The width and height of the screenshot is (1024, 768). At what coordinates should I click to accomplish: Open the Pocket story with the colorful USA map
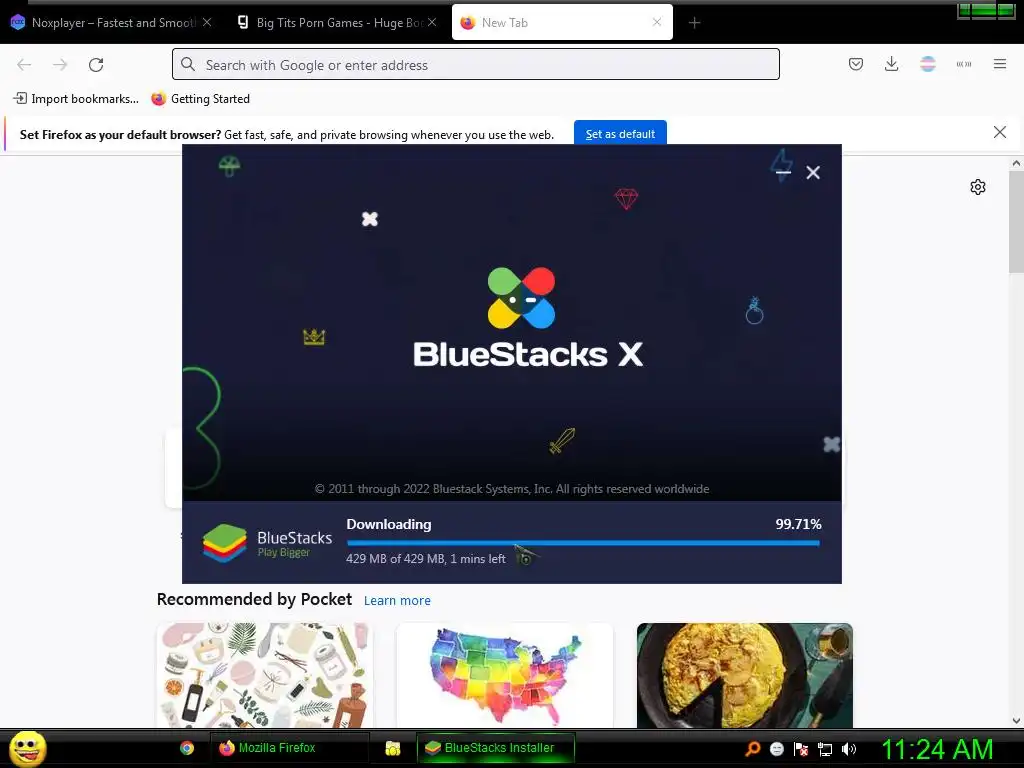tap(504, 675)
